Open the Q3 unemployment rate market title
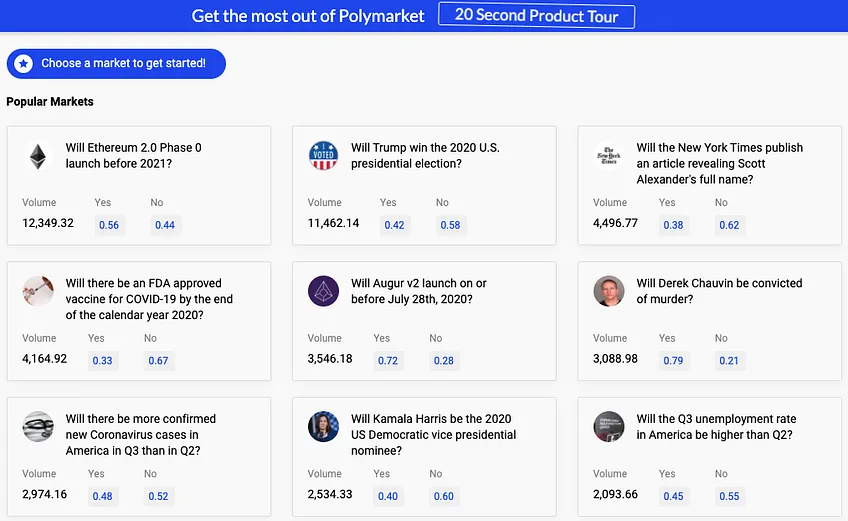The image size is (848, 521). tap(716, 427)
